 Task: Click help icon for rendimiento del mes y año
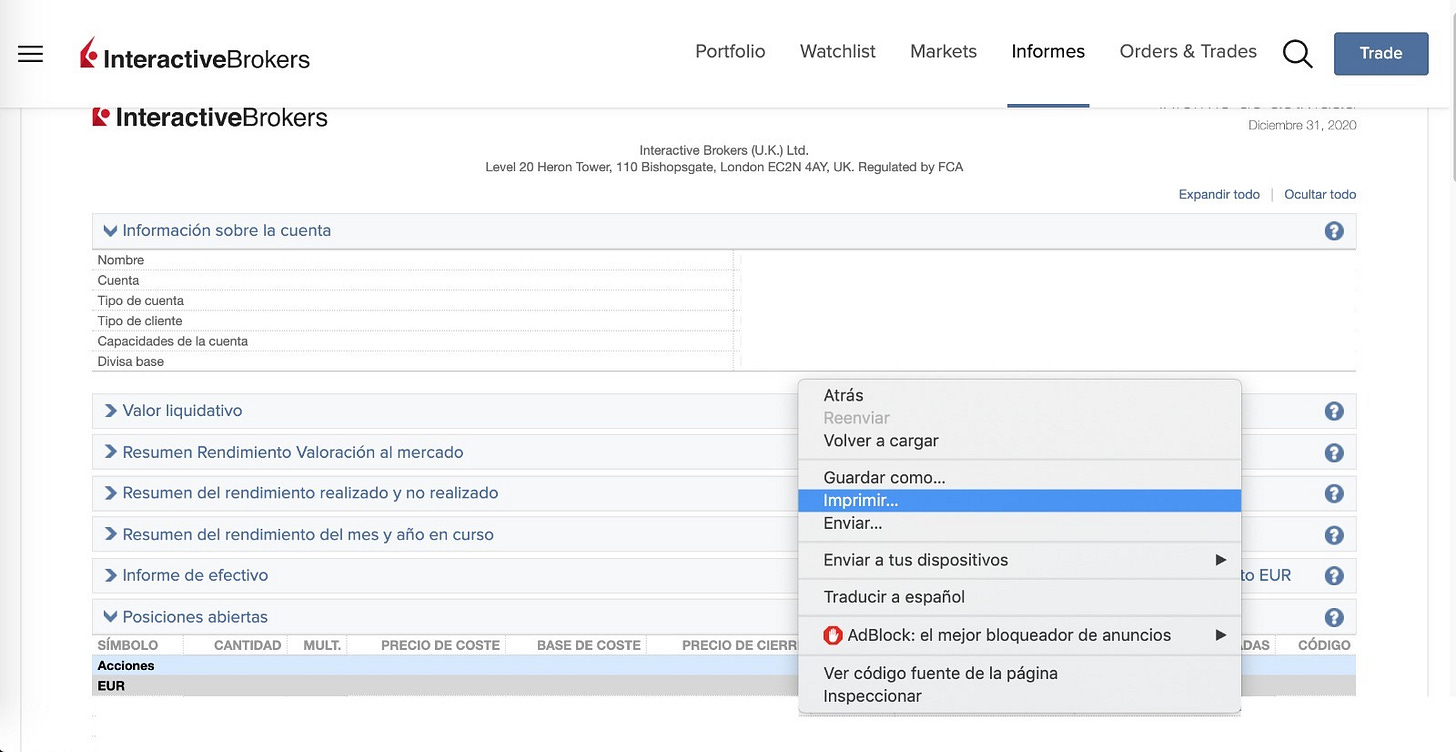pos(1334,535)
